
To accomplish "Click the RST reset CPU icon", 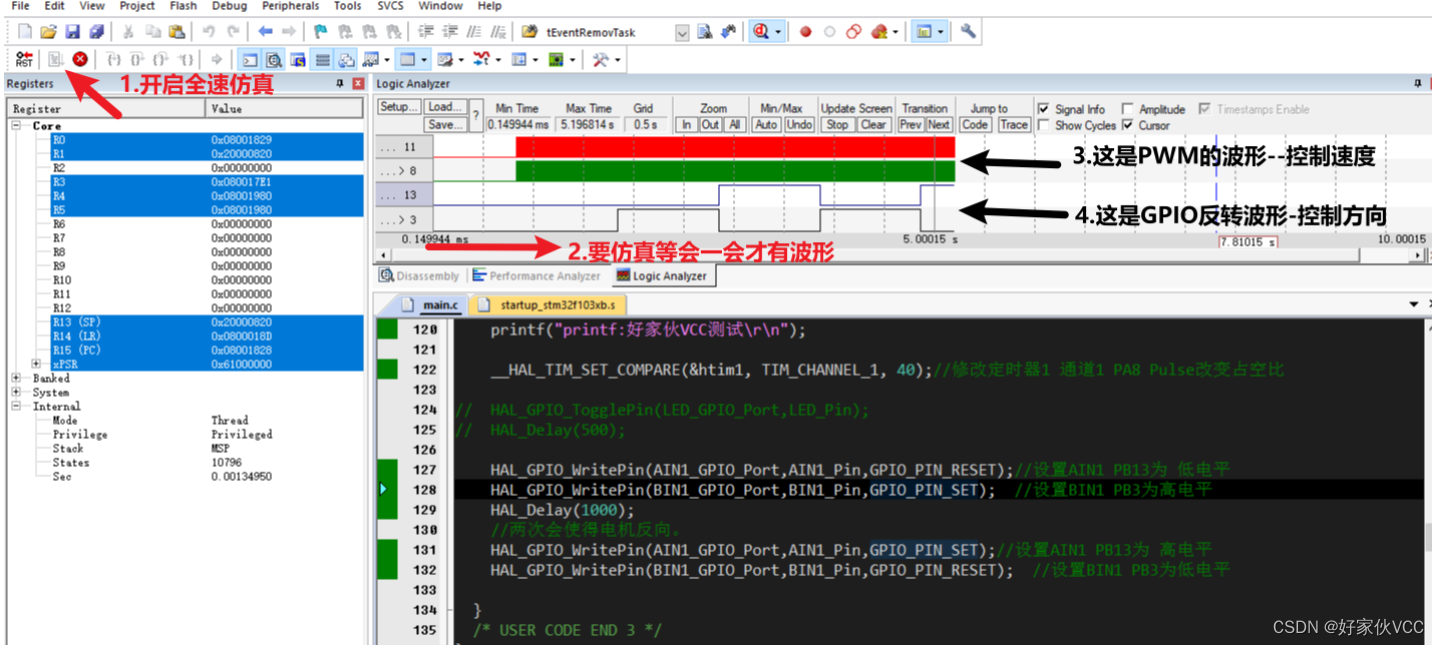I will click(24, 60).
